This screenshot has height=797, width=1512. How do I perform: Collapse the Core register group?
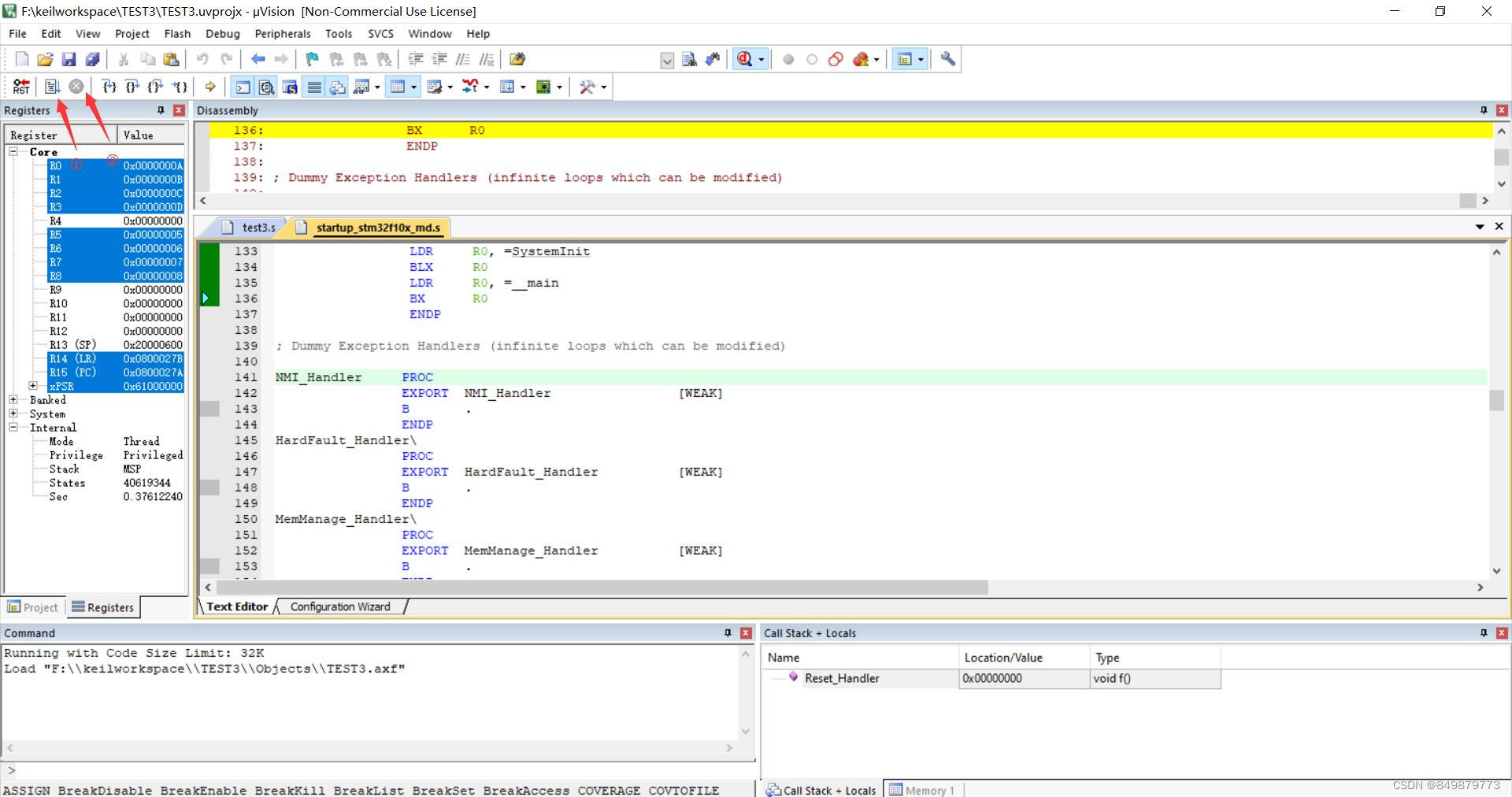(x=13, y=151)
